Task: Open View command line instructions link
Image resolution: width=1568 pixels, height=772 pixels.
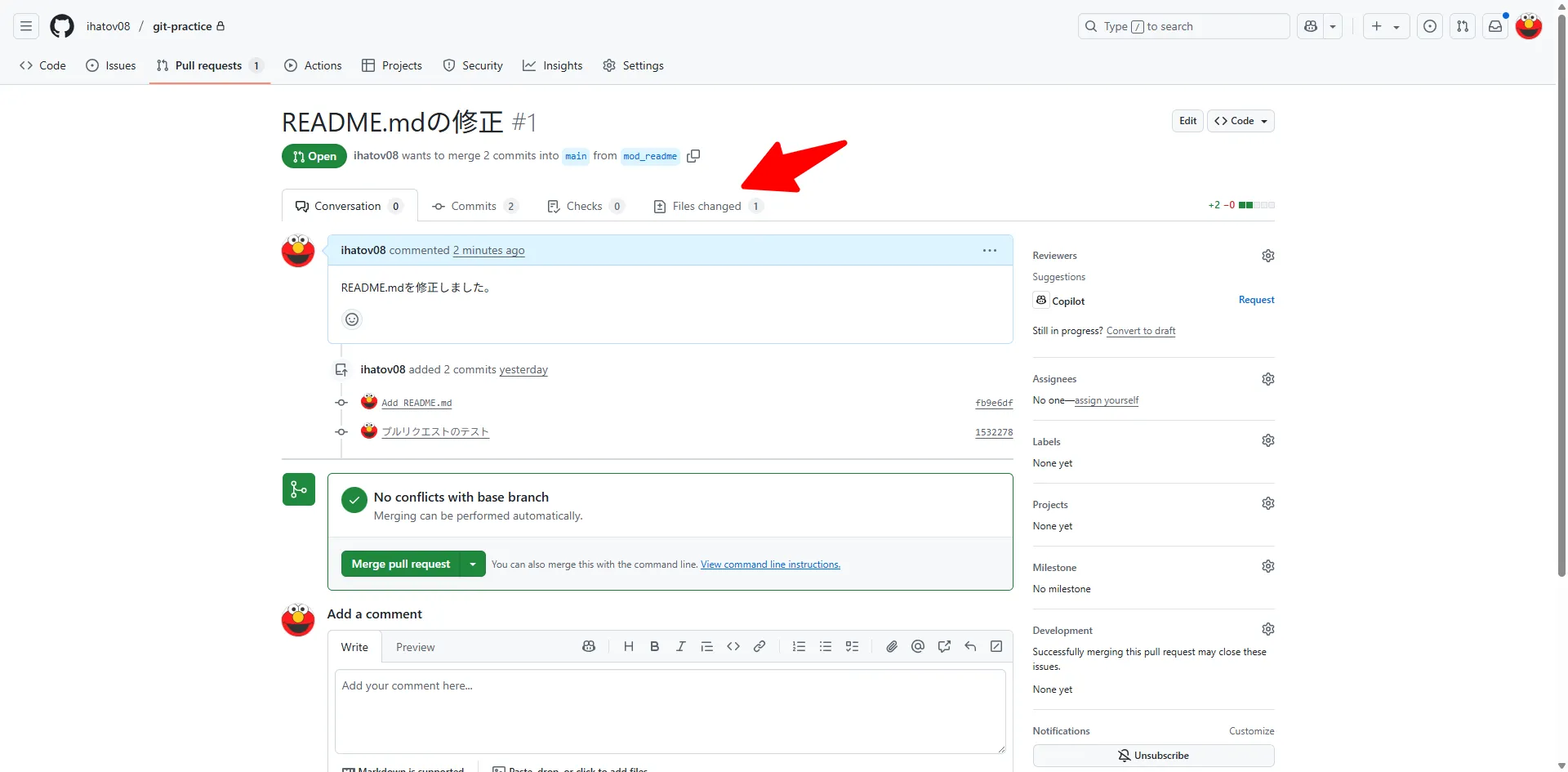Action: tap(770, 564)
